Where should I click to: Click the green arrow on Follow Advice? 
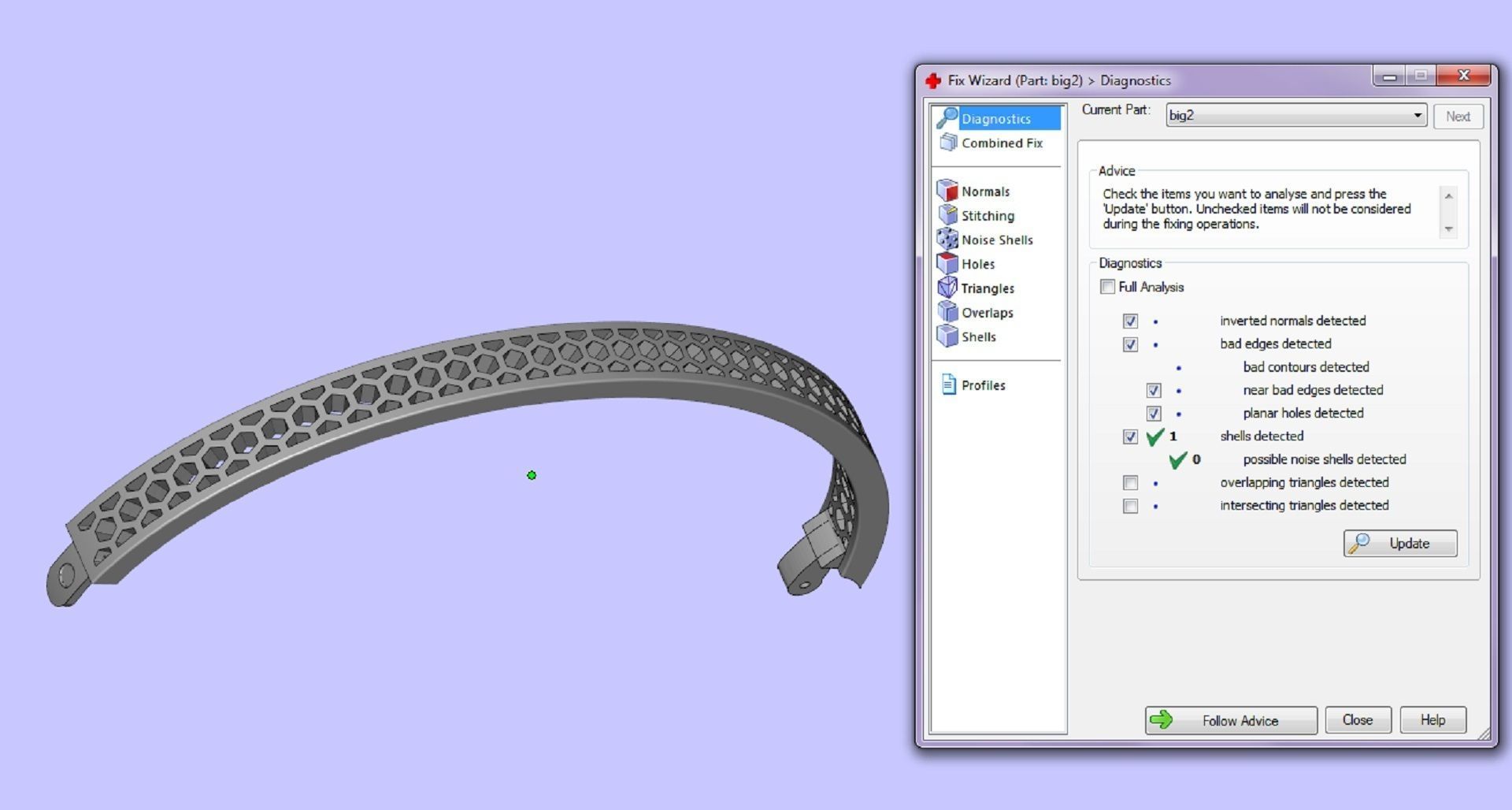tap(1162, 719)
